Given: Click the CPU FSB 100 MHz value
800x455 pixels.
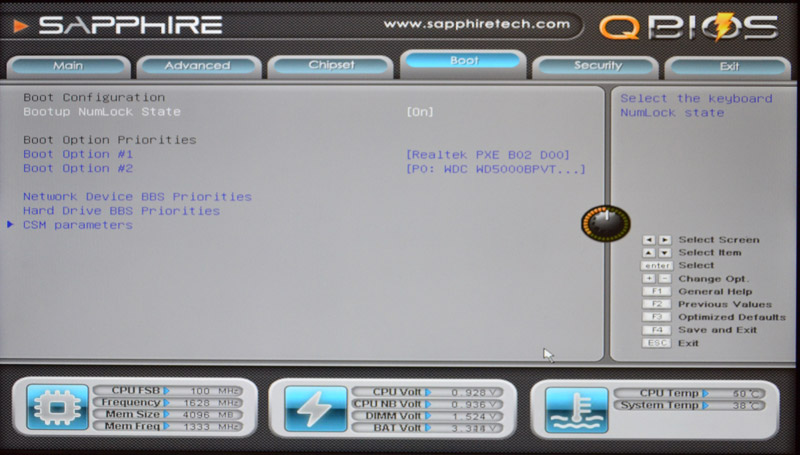Looking at the screenshot, I should (x=215, y=391).
